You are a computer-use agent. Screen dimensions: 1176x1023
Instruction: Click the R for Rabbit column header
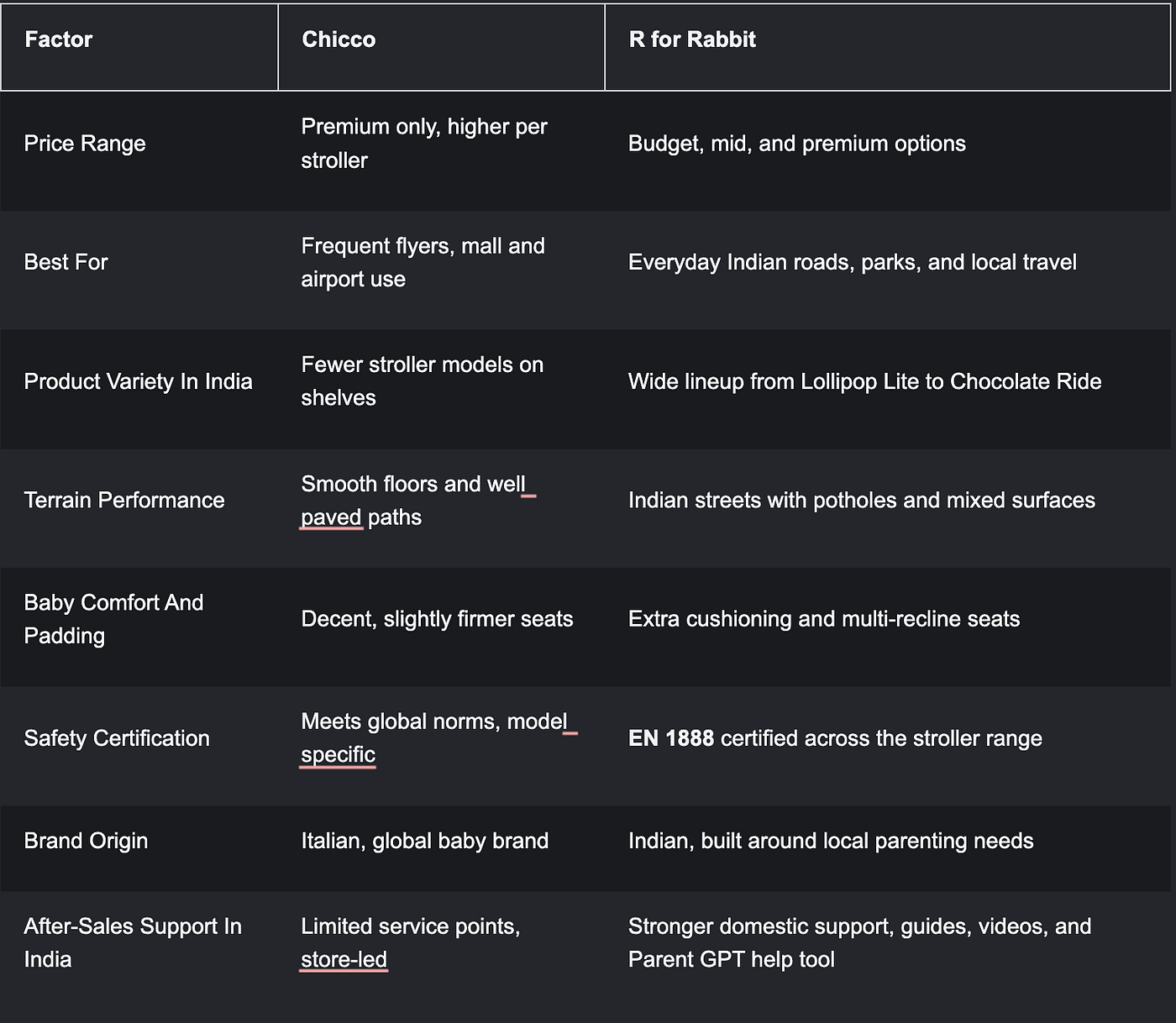pos(692,39)
